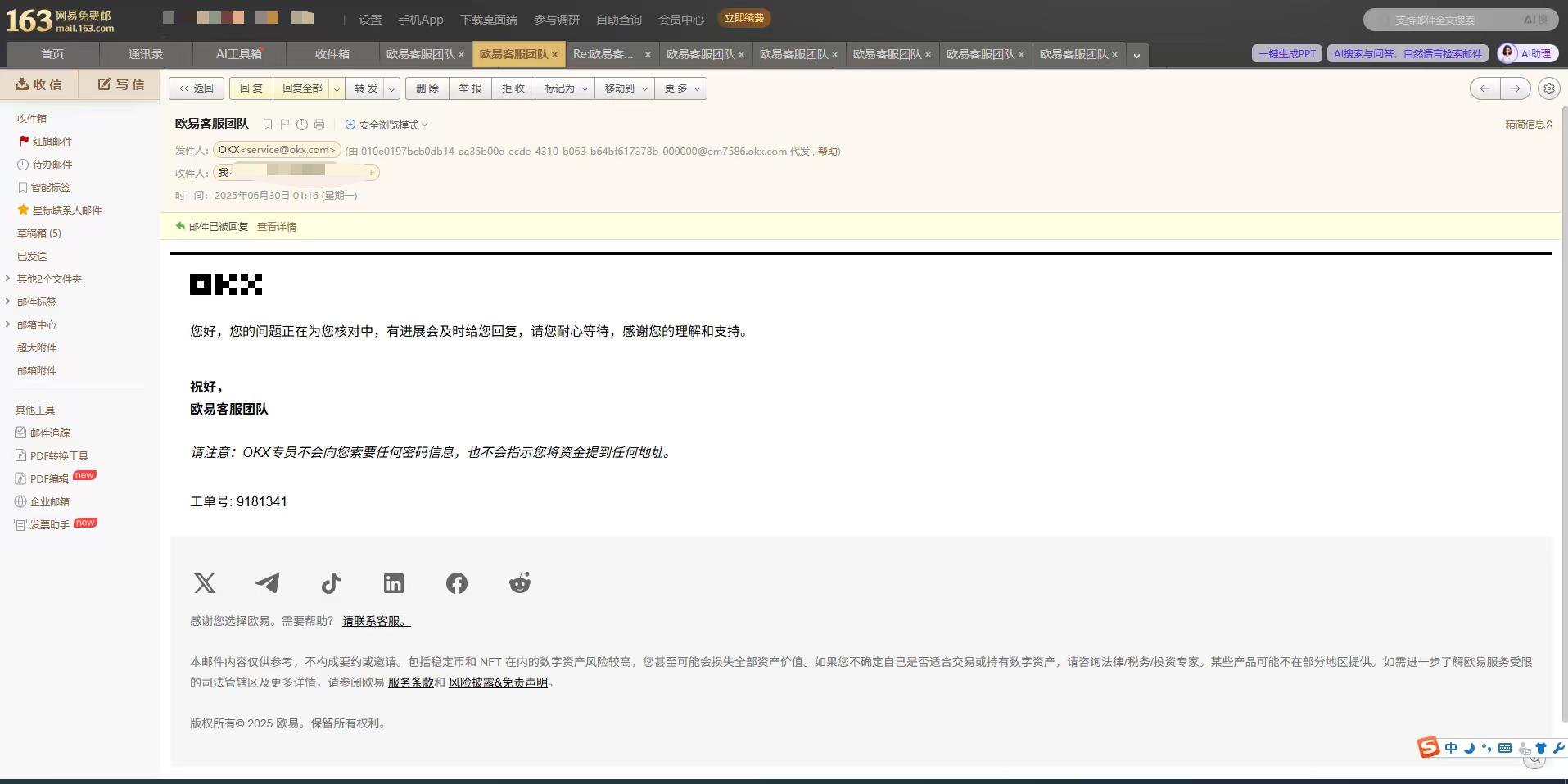Open the Re:欧易客... tab

pos(603,54)
